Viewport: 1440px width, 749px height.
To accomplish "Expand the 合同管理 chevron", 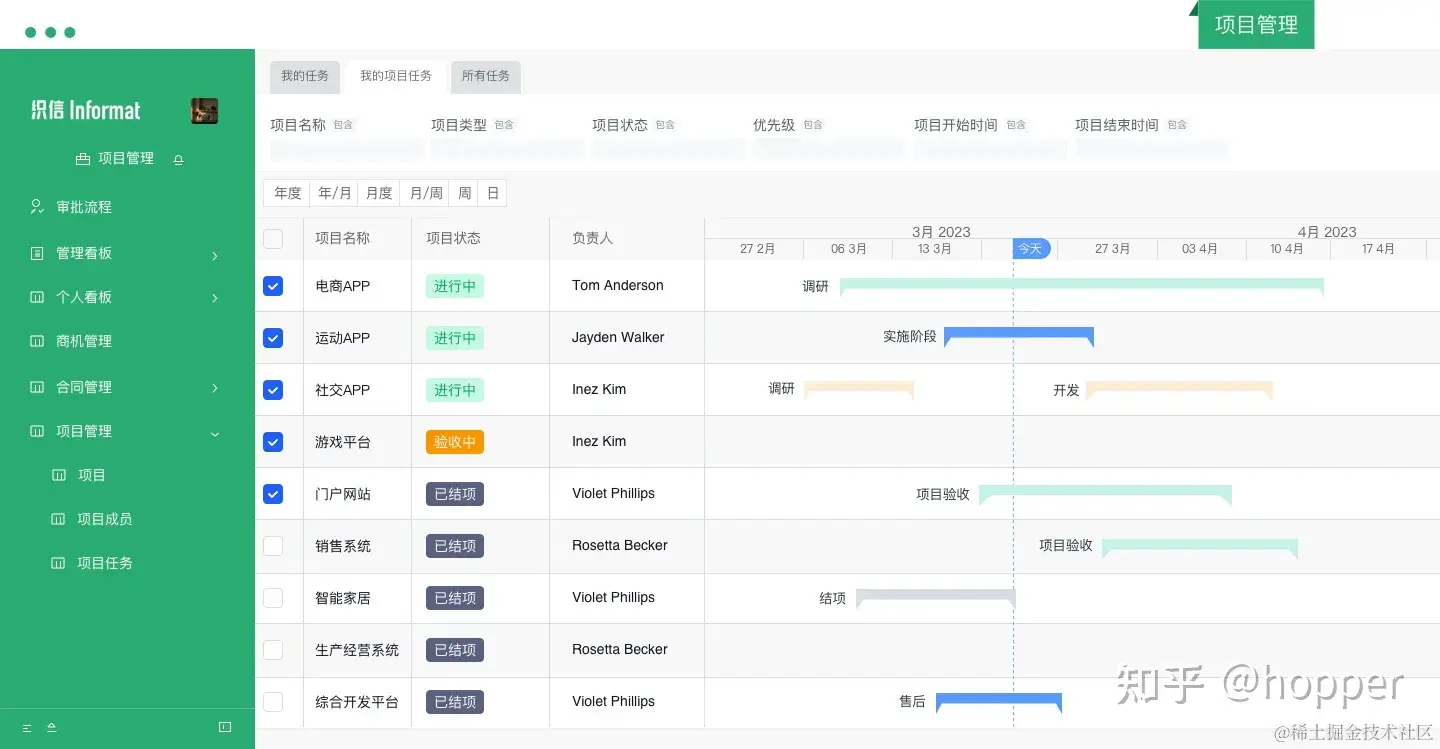I will point(215,388).
